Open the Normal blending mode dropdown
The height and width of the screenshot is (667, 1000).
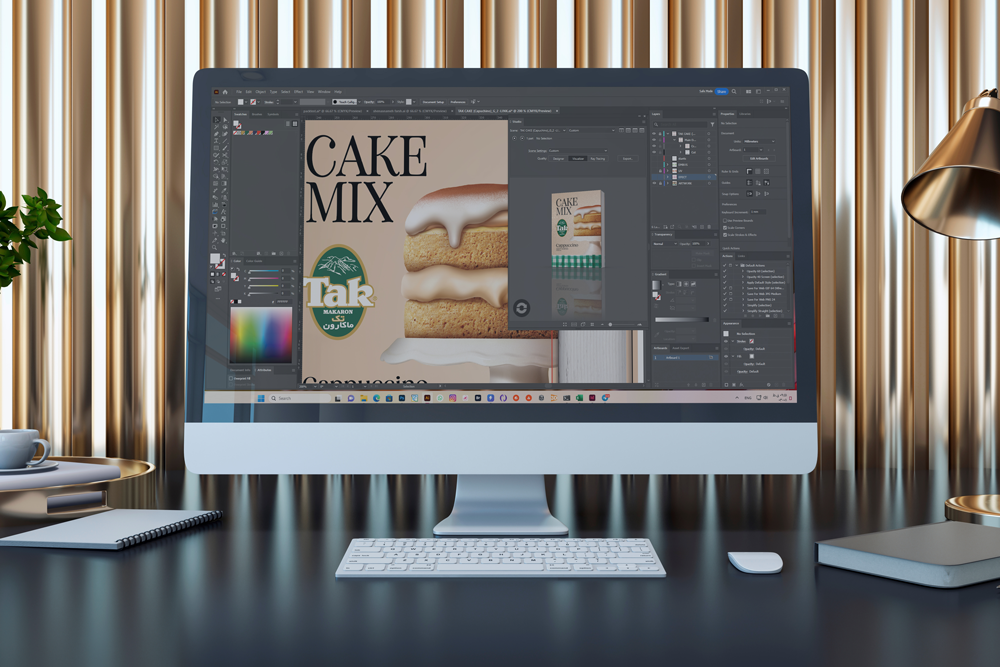[663, 243]
